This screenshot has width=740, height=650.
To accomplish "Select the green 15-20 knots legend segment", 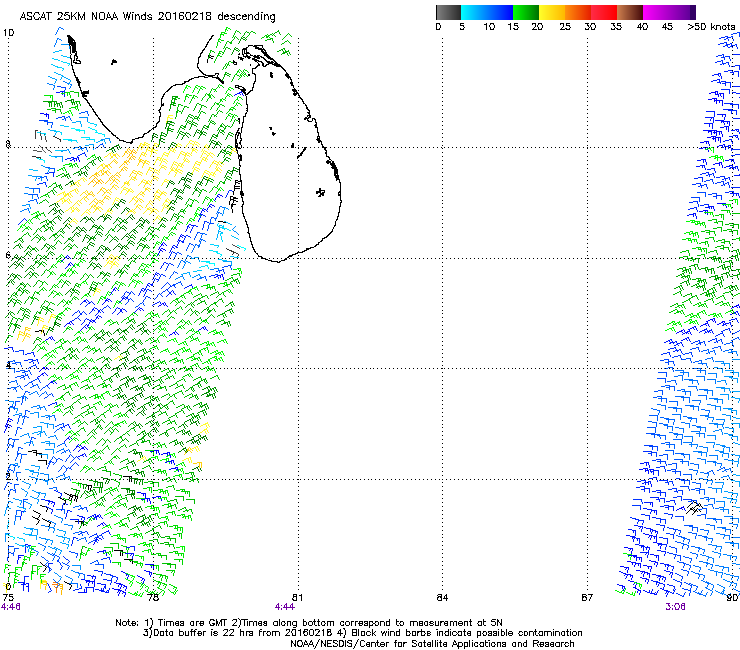I will [526, 12].
